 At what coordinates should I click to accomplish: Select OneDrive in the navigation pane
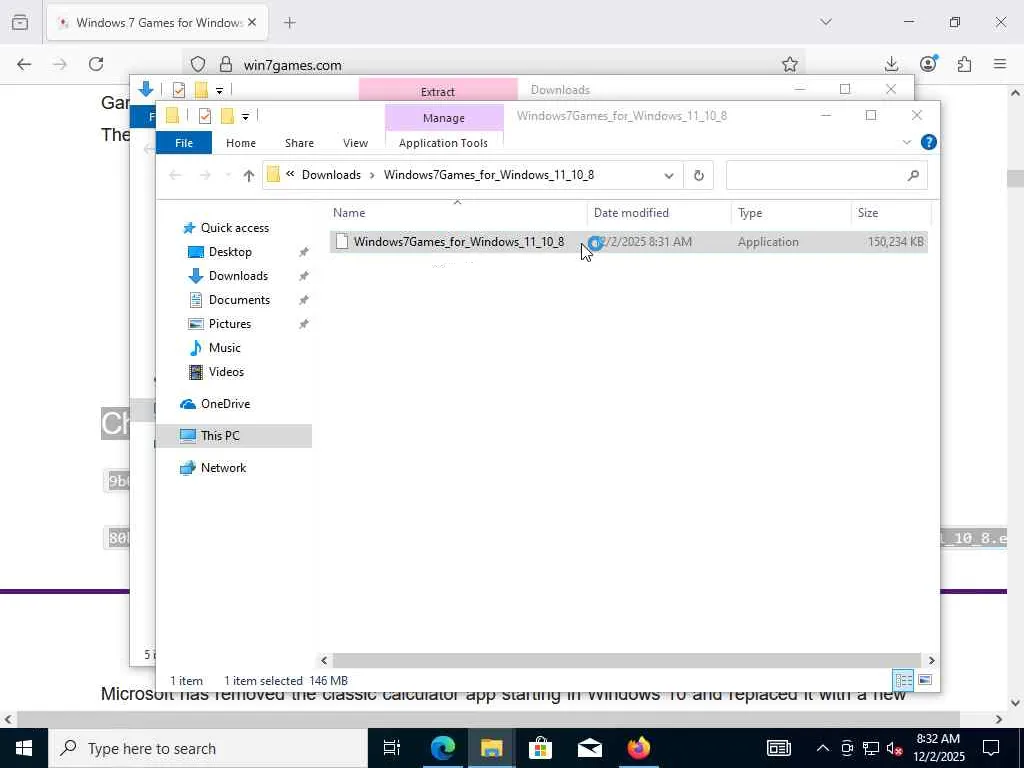225,404
